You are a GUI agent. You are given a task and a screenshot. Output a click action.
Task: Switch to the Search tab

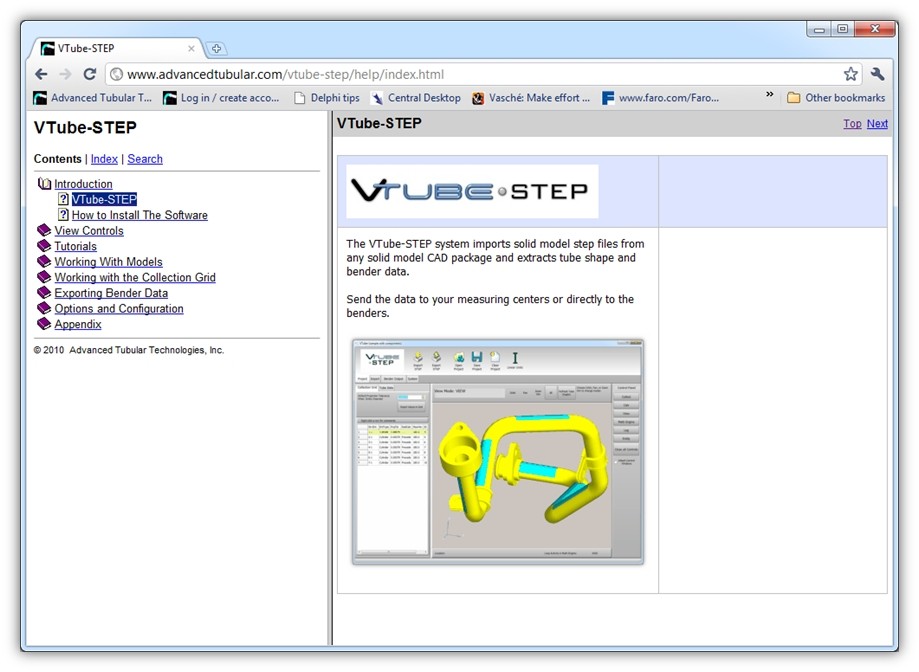[x=145, y=159]
